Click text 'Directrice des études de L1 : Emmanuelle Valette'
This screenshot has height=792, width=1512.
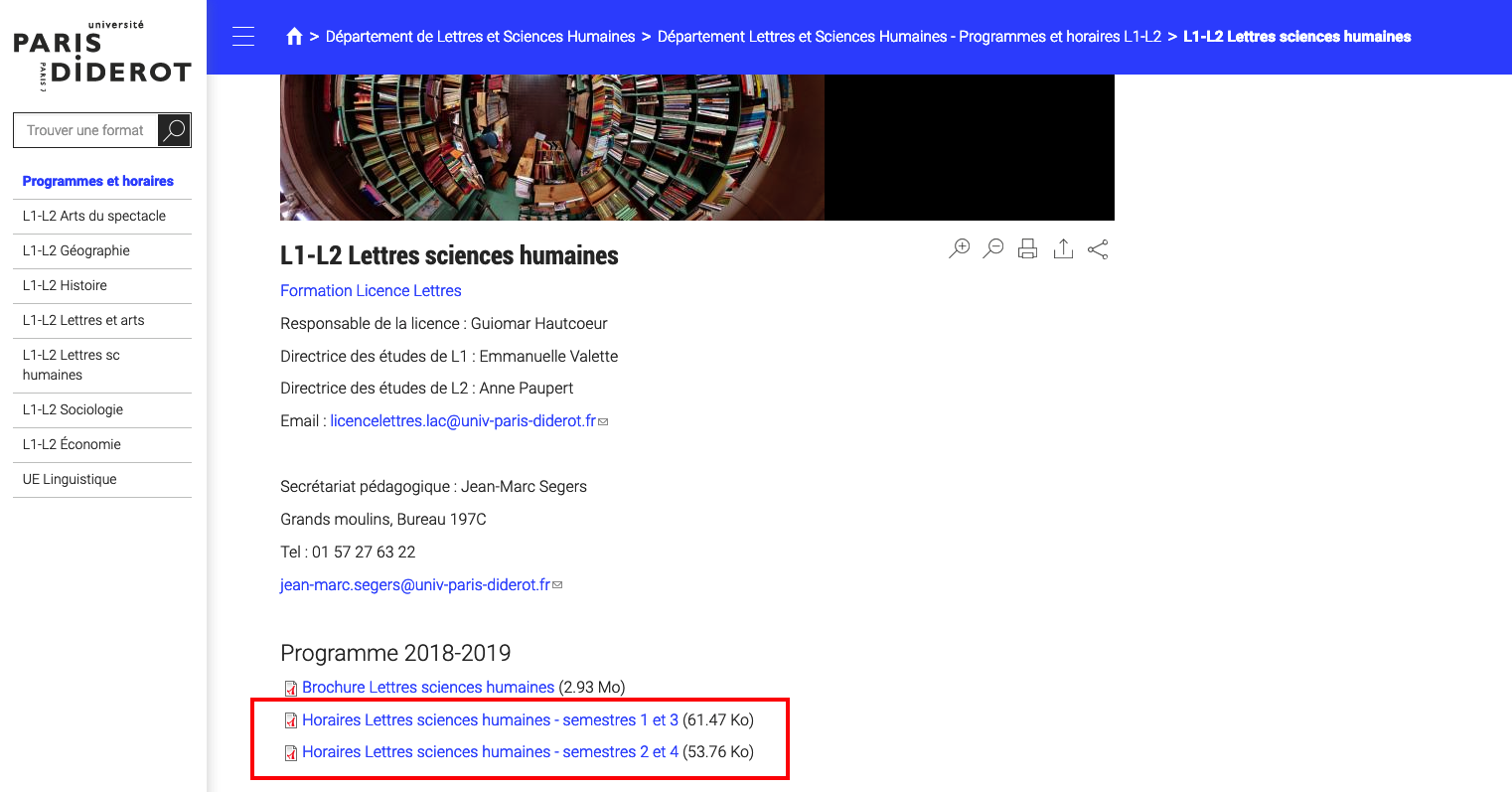pyautogui.click(x=449, y=357)
